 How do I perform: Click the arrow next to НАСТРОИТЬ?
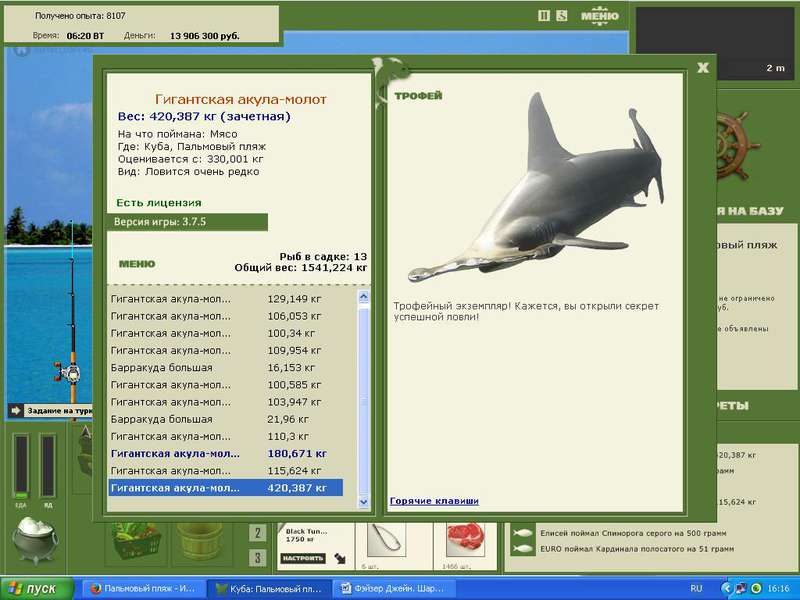(x=340, y=559)
